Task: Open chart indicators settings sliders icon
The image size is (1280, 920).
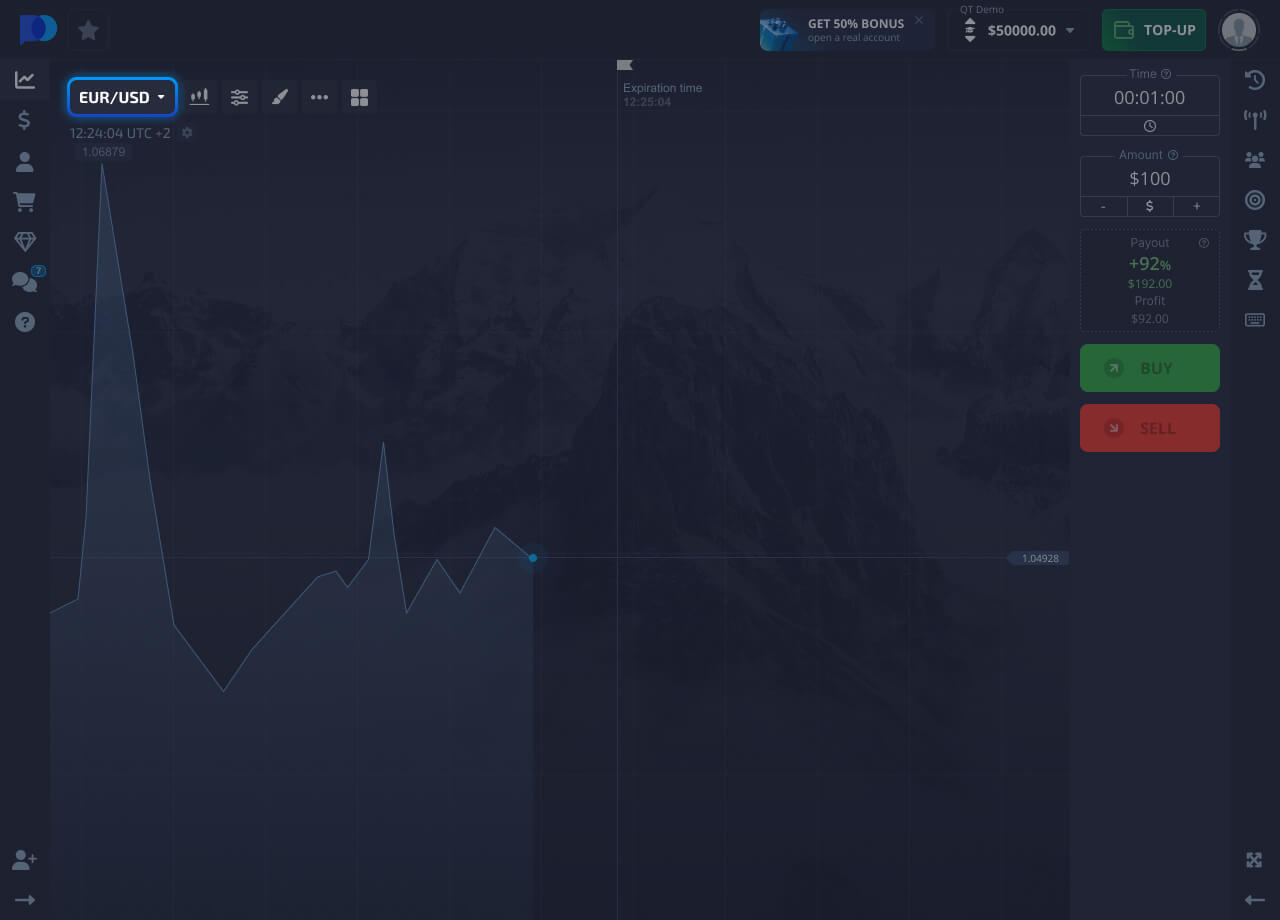Action: click(x=239, y=97)
